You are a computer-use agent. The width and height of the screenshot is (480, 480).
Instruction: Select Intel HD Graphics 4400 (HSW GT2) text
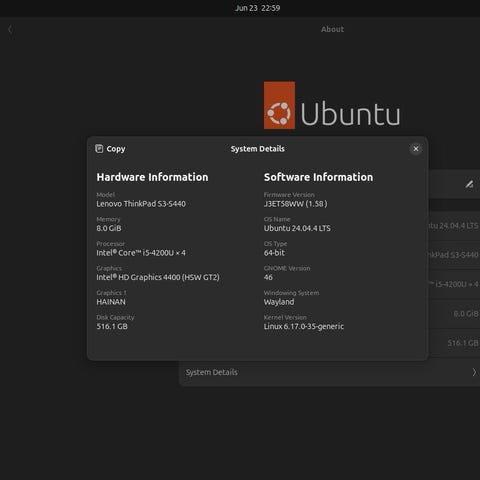[x=158, y=277]
